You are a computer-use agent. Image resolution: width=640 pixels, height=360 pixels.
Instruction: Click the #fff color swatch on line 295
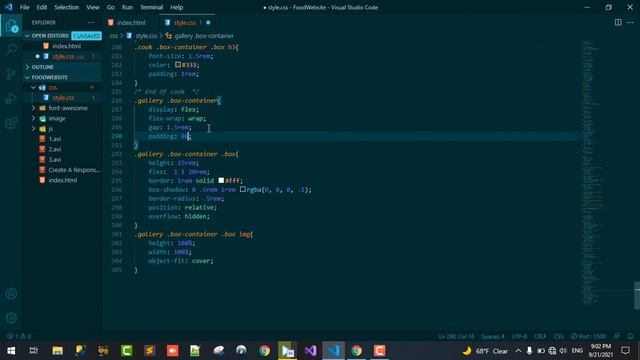coord(221,180)
